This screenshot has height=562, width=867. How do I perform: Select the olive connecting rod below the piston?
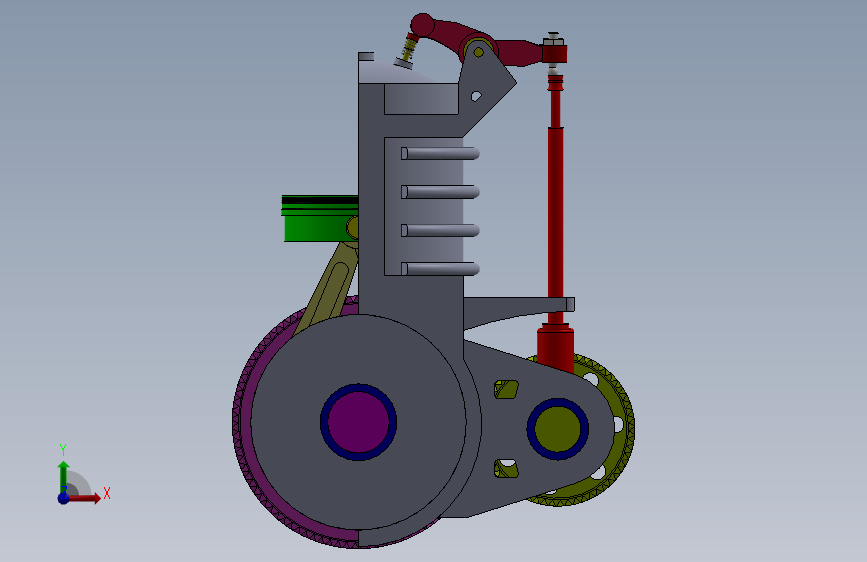click(x=331, y=290)
